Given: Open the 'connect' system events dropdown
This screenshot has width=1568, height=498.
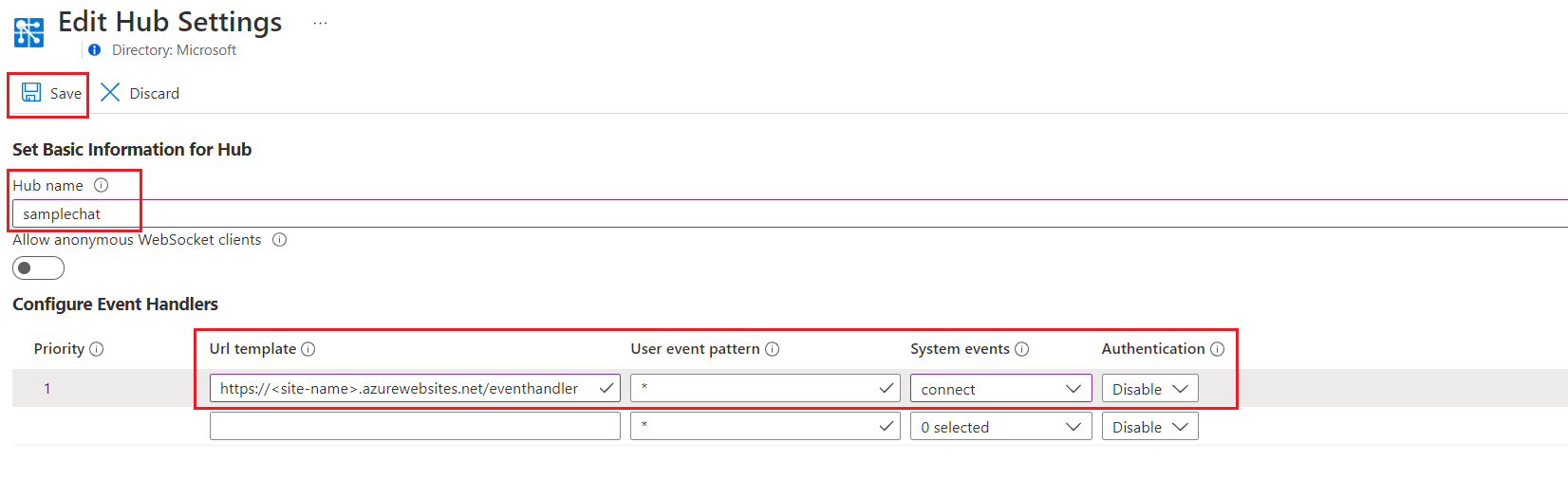Looking at the screenshot, I should click(1000, 389).
